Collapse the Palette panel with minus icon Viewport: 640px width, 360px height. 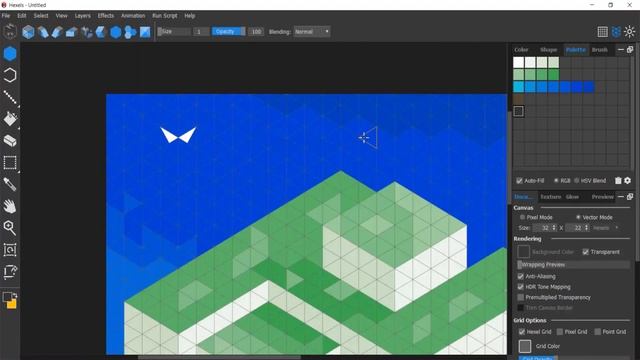tap(621, 49)
